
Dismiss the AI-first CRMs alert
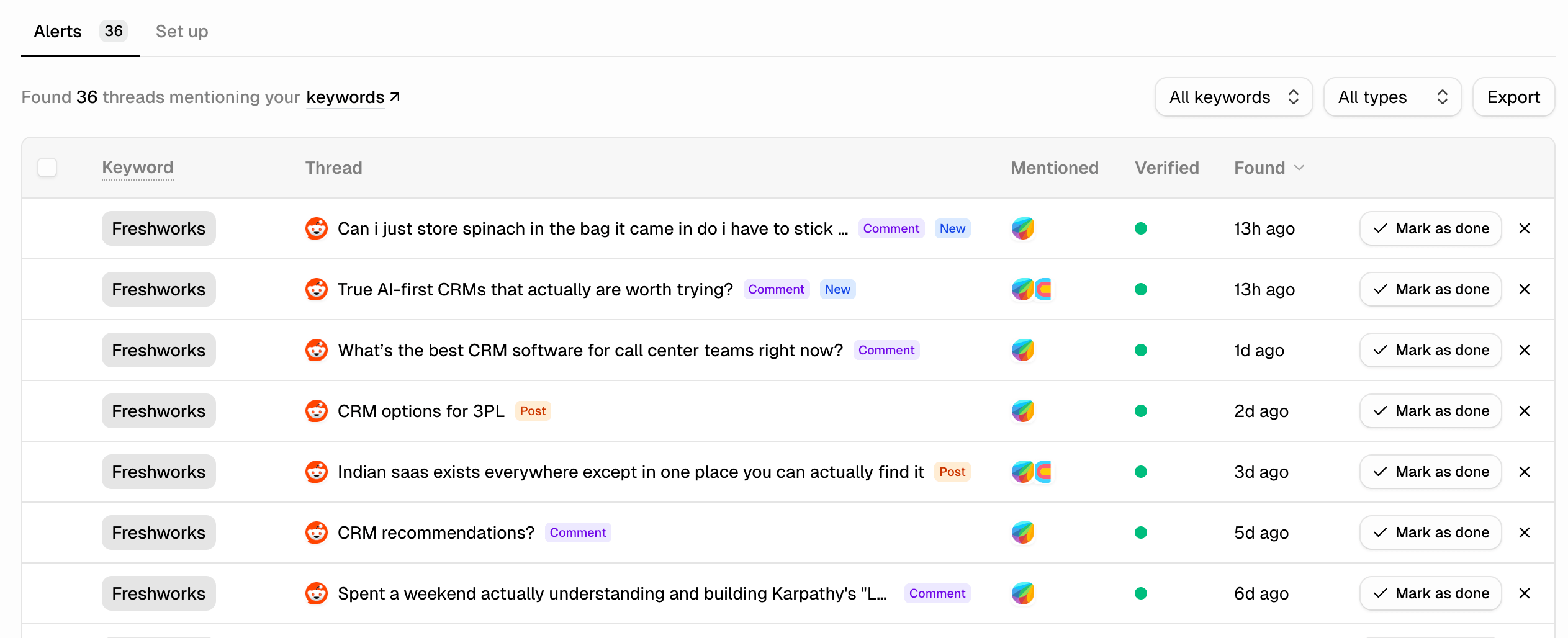[1525, 289]
